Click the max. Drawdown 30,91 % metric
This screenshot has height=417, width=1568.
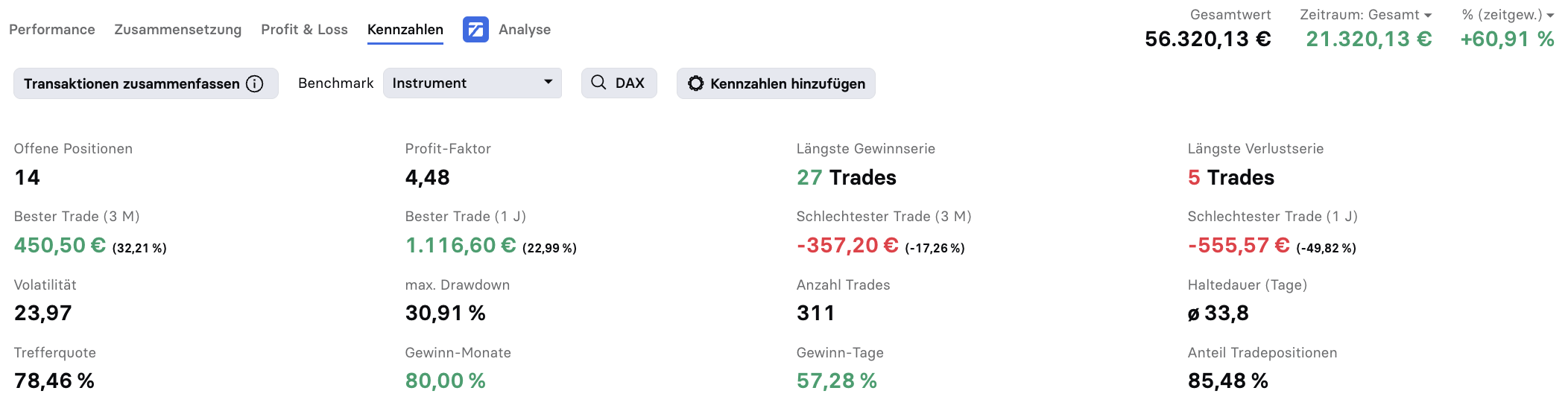coord(446,313)
